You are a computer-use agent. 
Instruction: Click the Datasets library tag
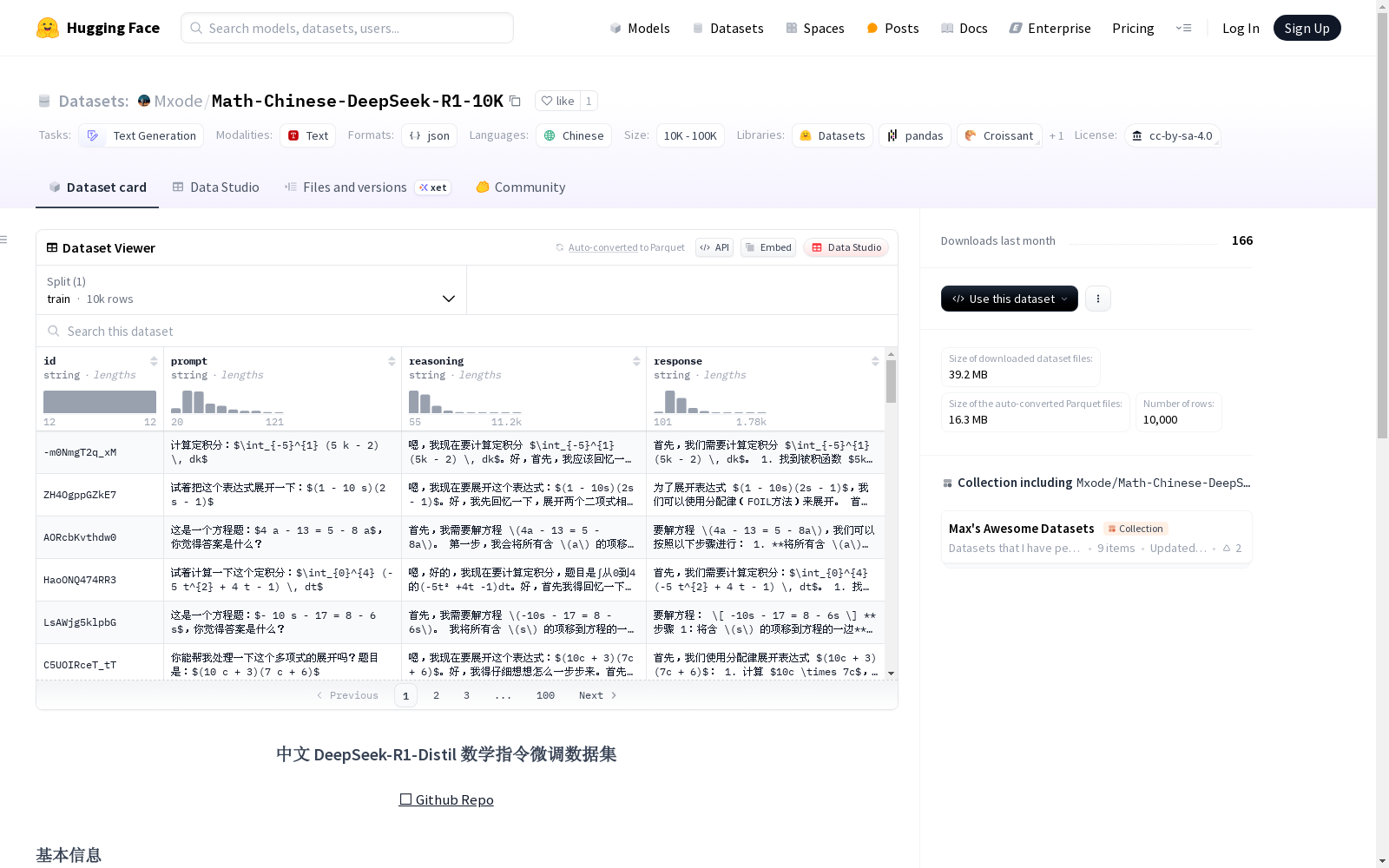pyautogui.click(x=833, y=135)
